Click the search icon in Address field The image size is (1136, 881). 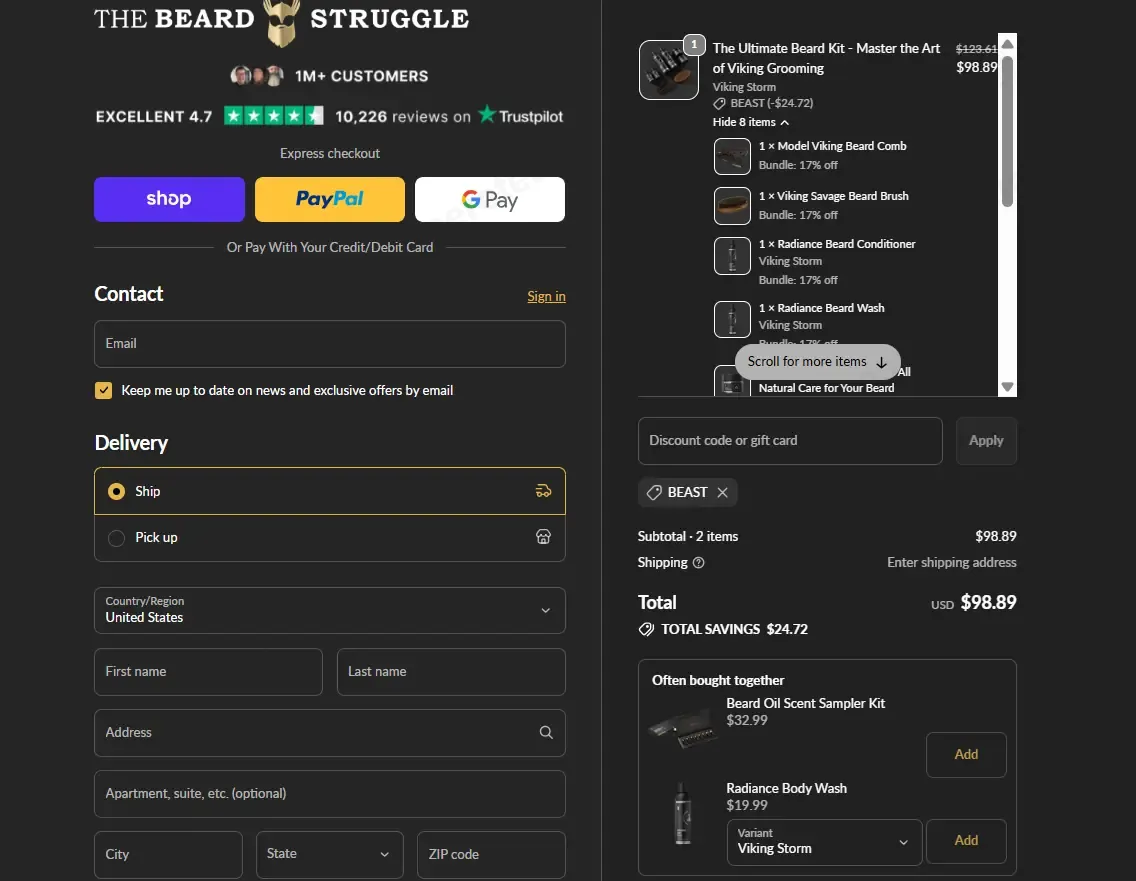546,732
